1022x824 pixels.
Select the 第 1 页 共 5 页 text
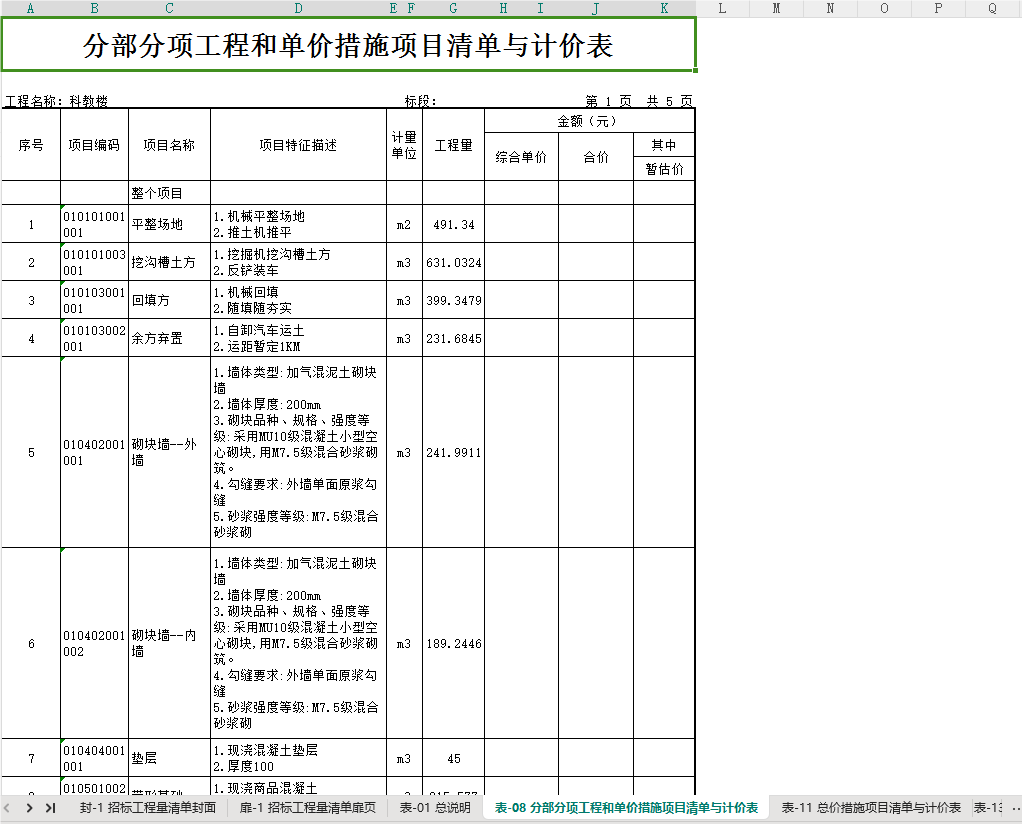click(639, 101)
